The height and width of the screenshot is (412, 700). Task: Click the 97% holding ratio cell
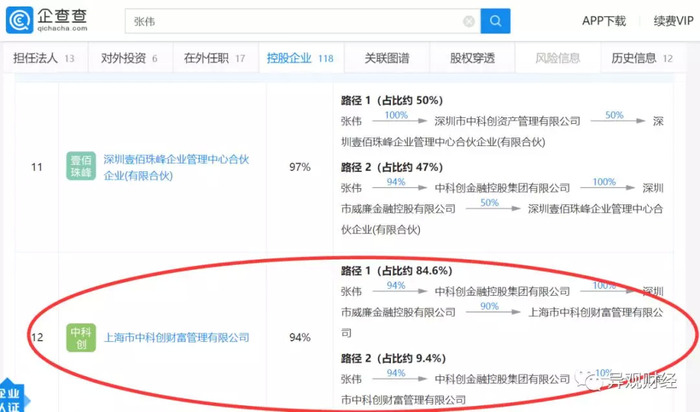[300, 167]
